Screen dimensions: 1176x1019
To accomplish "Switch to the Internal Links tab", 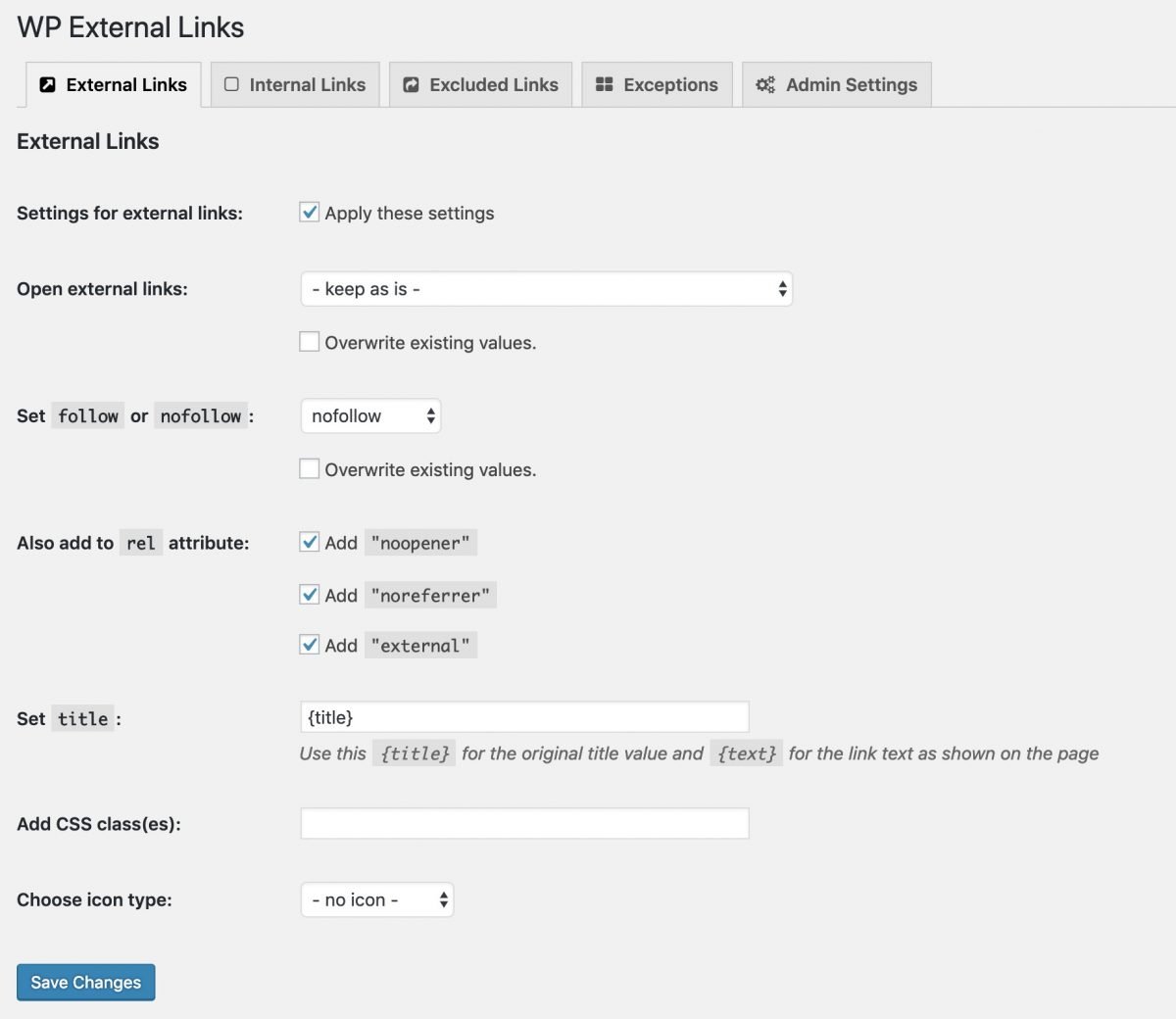I will (x=294, y=84).
